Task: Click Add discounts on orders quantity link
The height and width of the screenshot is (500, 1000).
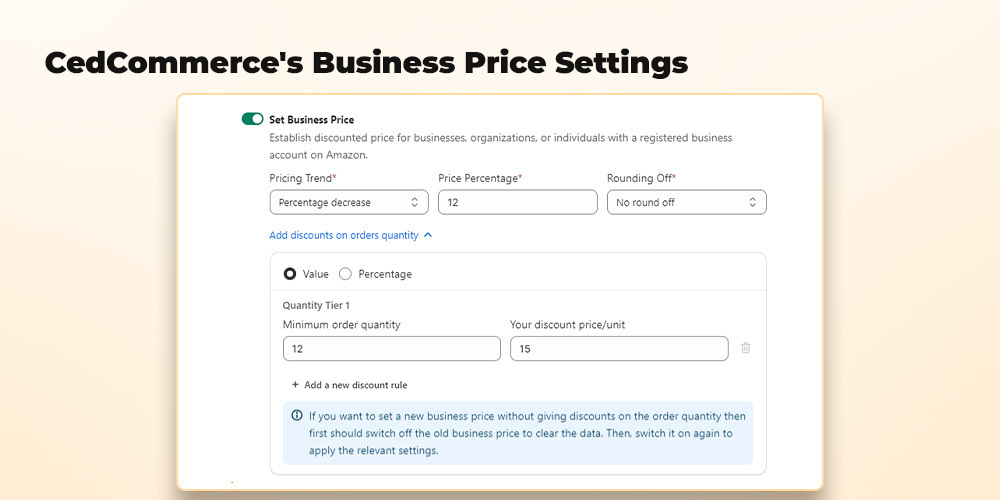Action: click(344, 235)
